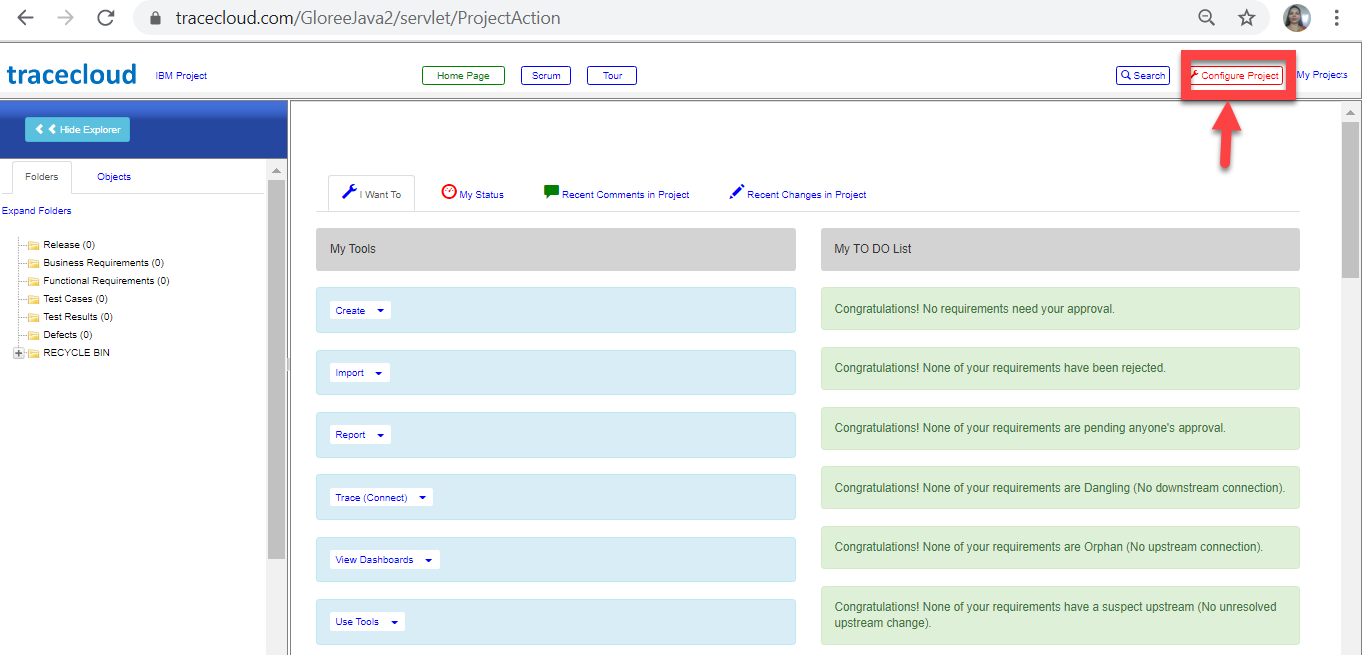The height and width of the screenshot is (655, 1362).
Task: Click 'No requirements need your approval' message
Action: [1060, 309]
